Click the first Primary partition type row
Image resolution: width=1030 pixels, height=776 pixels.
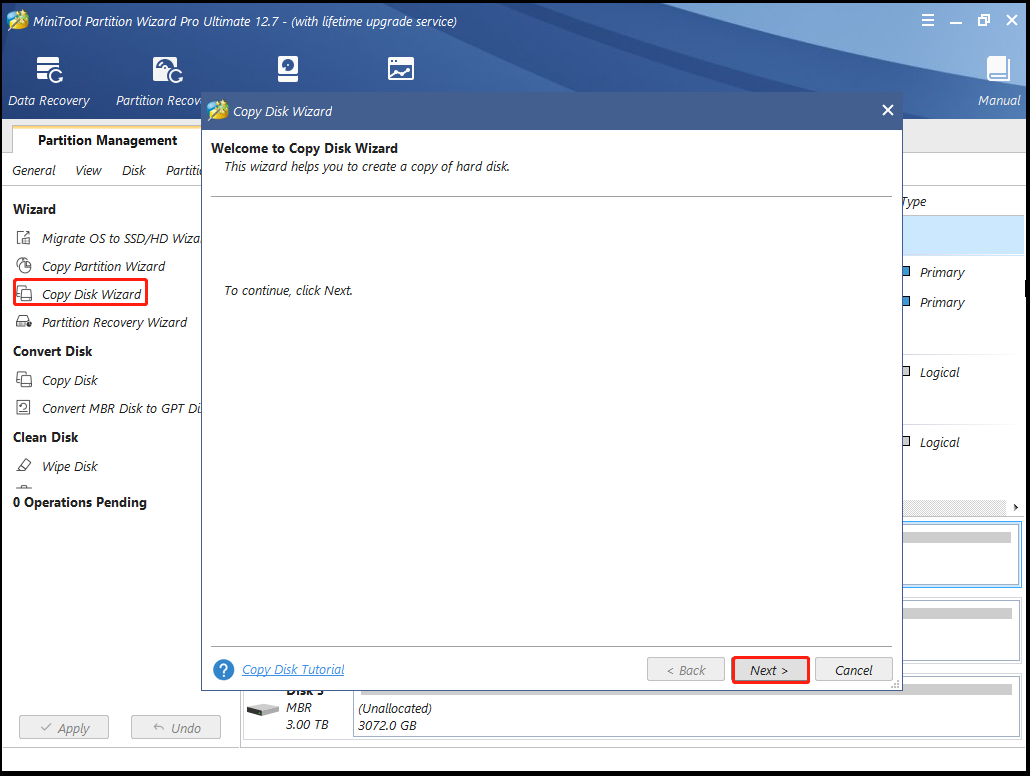pos(942,272)
